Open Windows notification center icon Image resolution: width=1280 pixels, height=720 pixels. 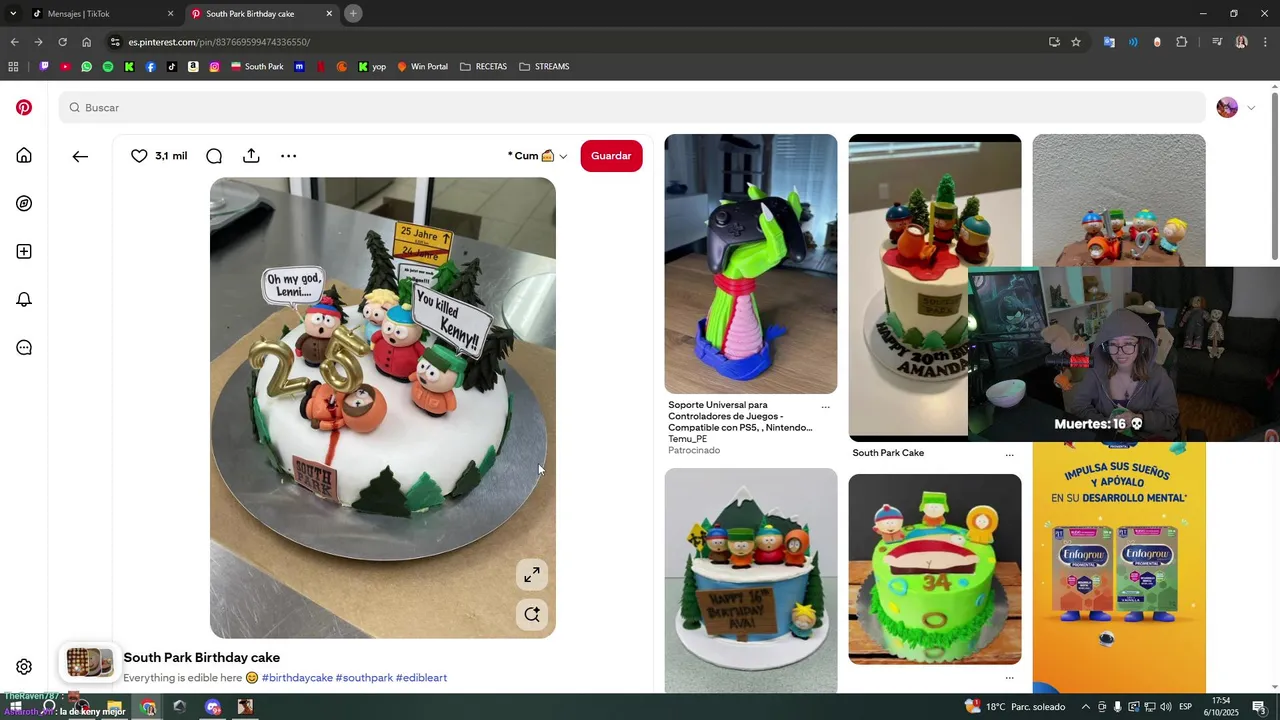1260,707
